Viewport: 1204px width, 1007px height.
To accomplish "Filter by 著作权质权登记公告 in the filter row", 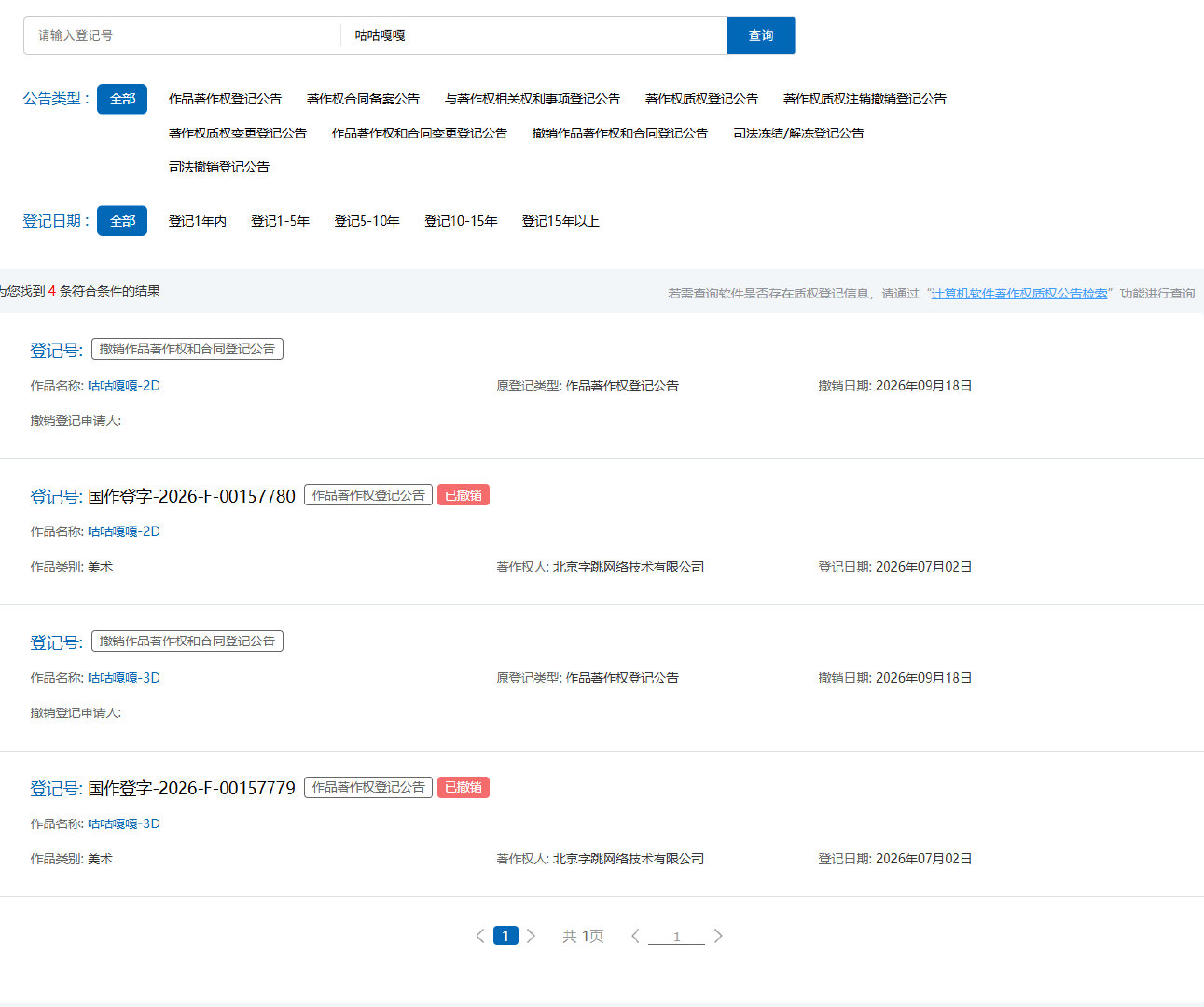I will (701, 99).
